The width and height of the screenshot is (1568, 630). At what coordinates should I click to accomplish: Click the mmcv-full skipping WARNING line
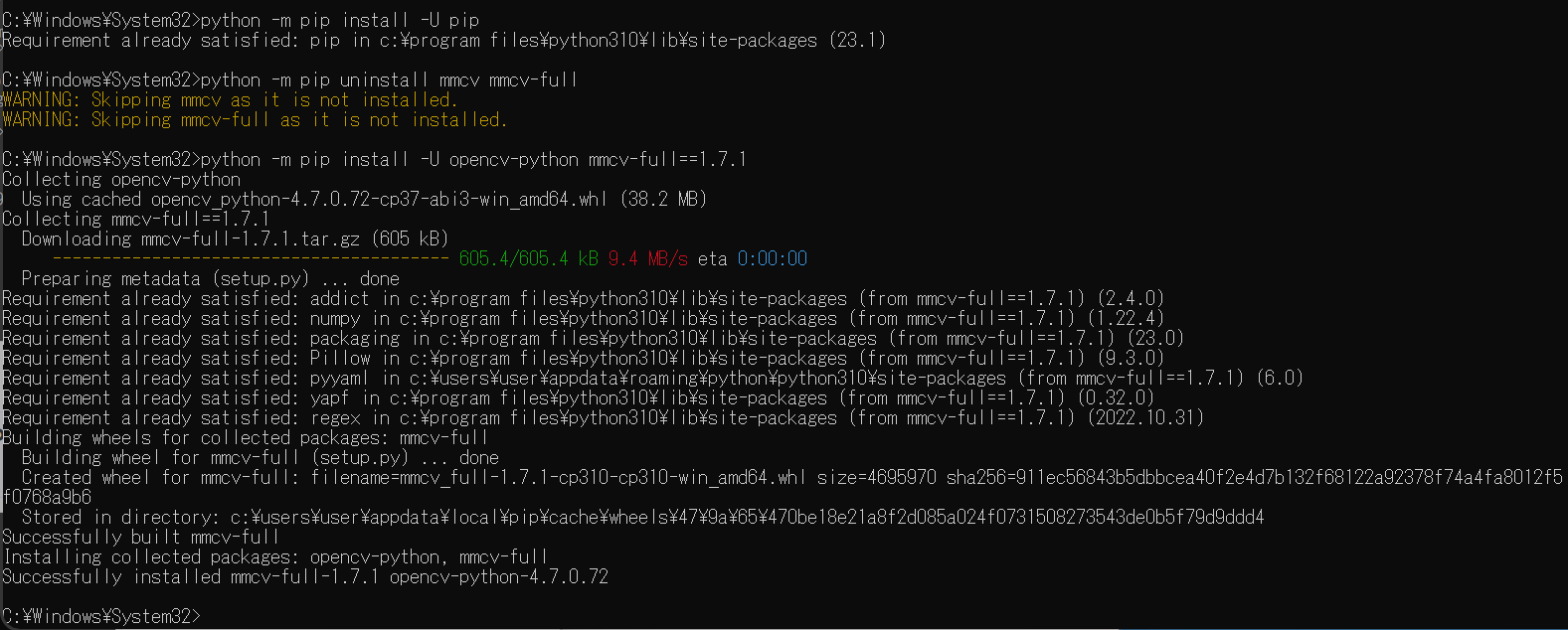pos(255,119)
